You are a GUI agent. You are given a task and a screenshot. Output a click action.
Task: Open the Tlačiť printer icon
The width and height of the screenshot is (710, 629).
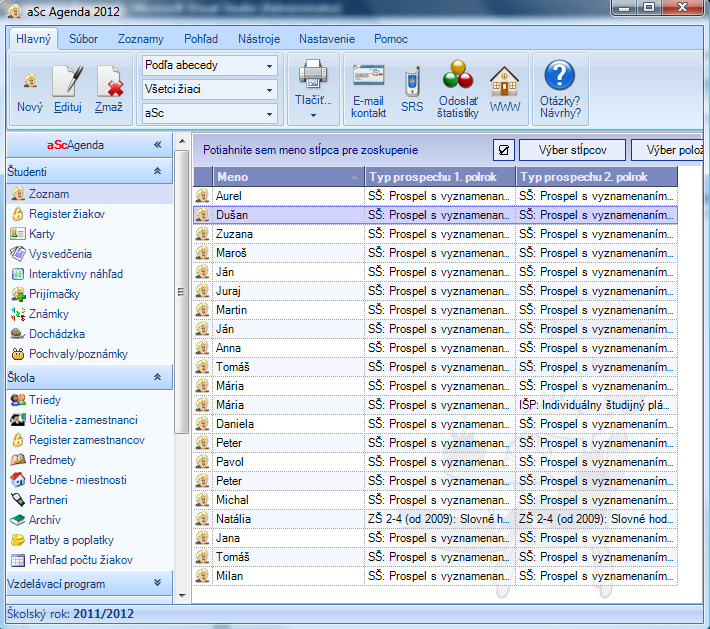pos(313,73)
